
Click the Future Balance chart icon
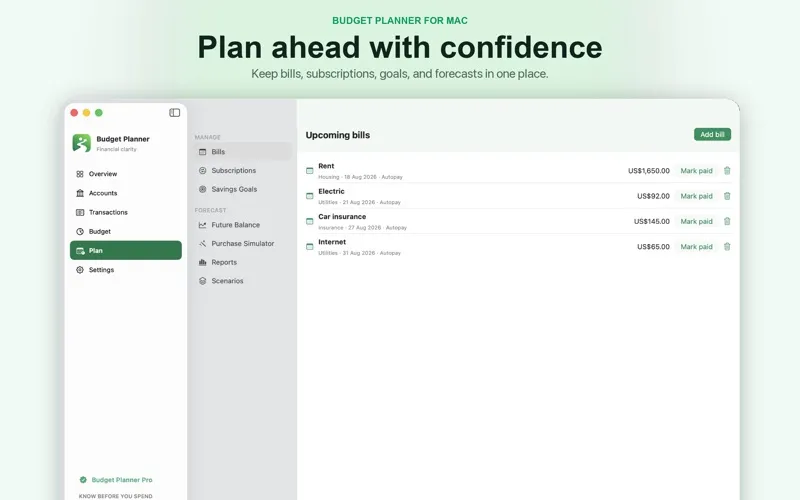tap(203, 224)
